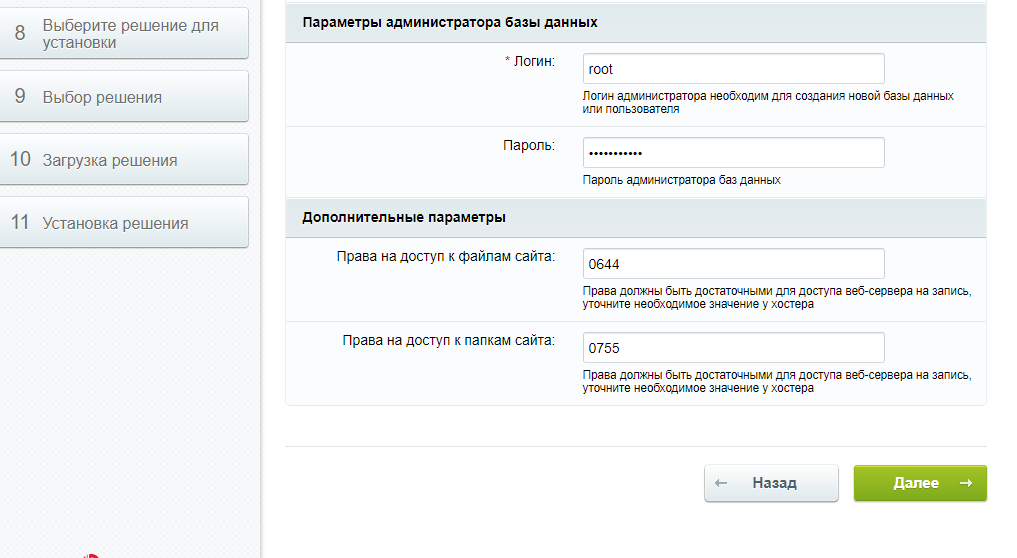Click the file permissions field with 0644
Image resolution: width=1017 pixels, height=558 pixels.
733,264
